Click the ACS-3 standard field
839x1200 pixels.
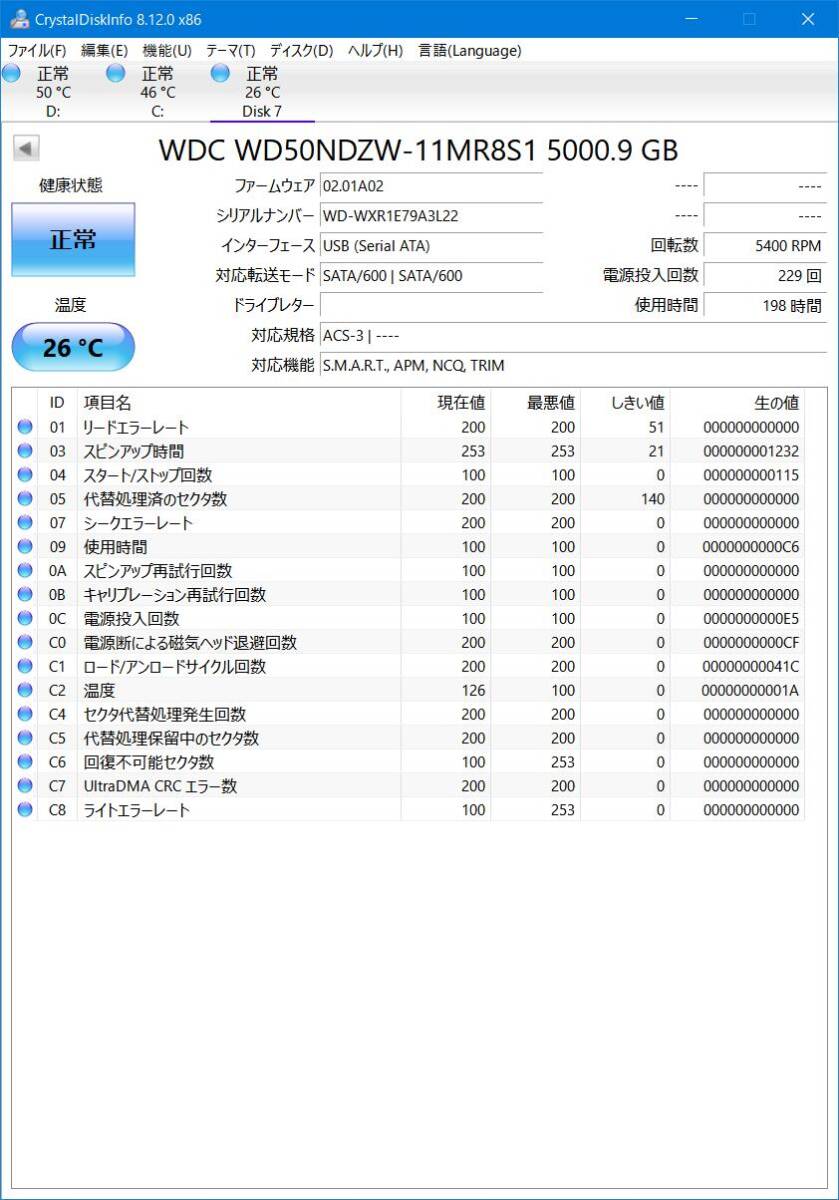coord(573,336)
